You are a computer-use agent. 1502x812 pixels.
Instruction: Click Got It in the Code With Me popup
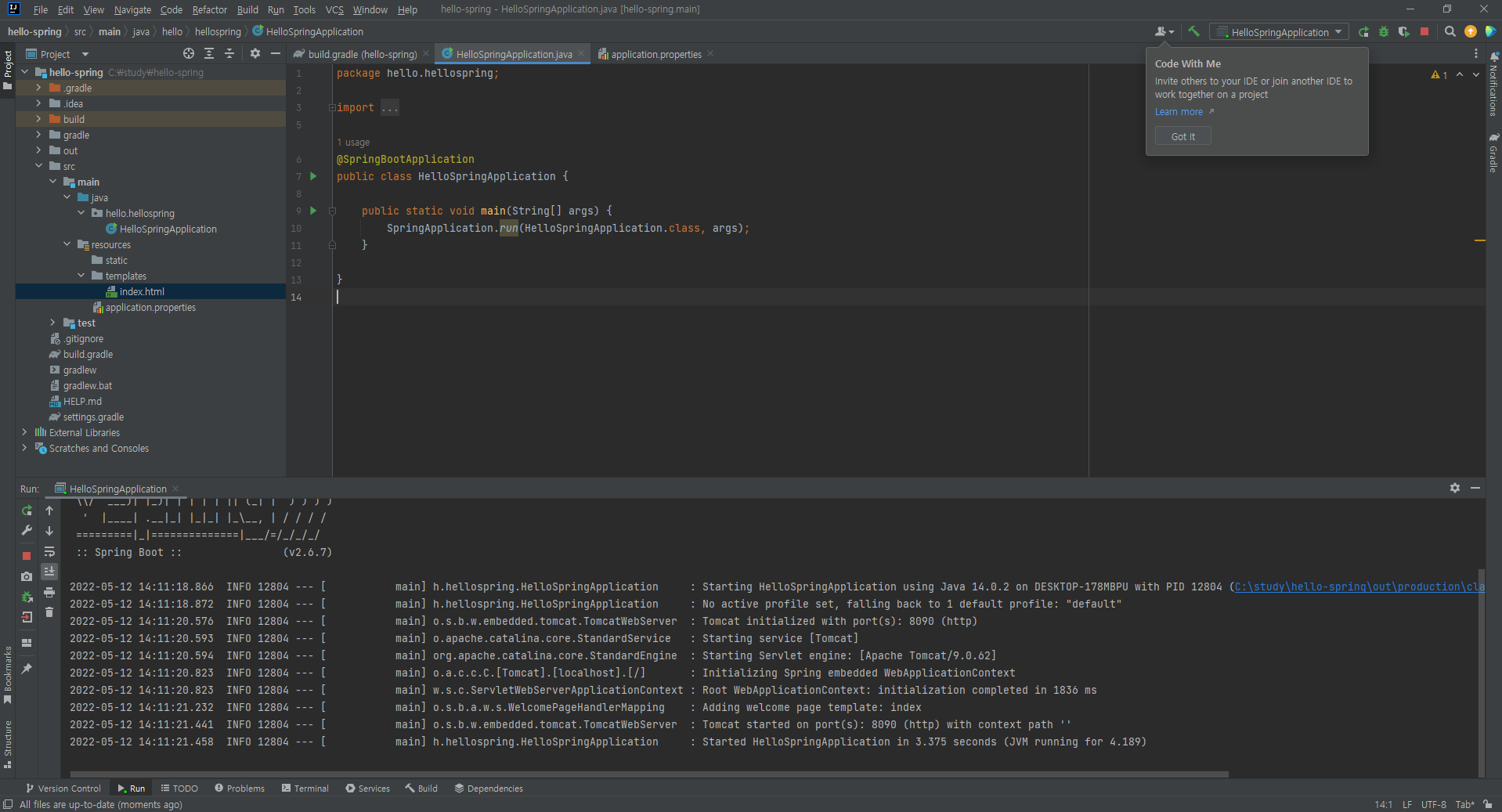[1182, 136]
